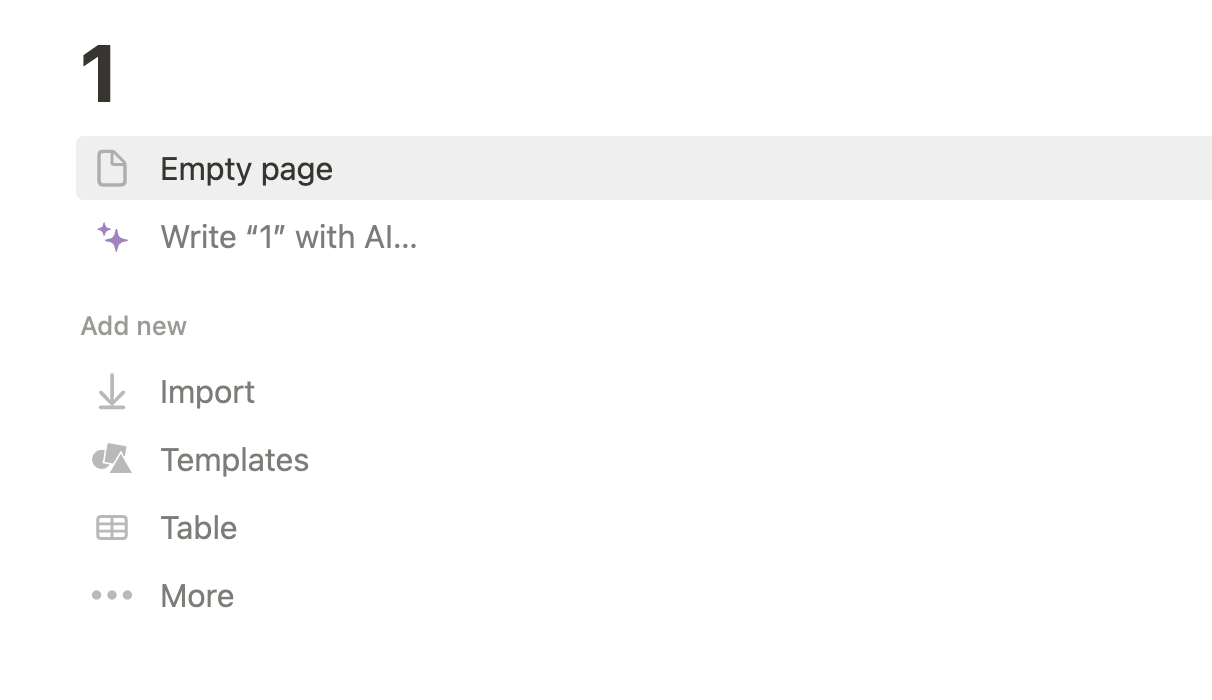The image size is (1212, 700).
Task: Choose Write "1" with AI… text
Action: pyautogui.click(x=288, y=237)
